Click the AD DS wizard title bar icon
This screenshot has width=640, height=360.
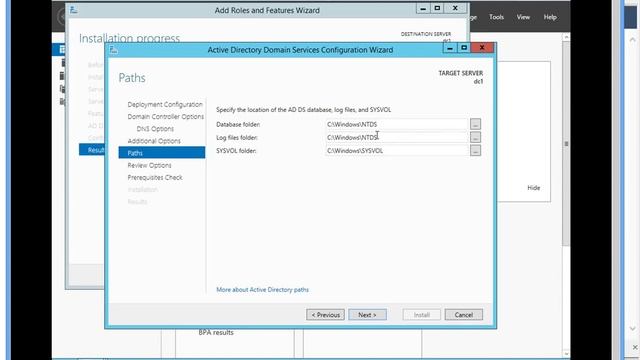(x=113, y=50)
